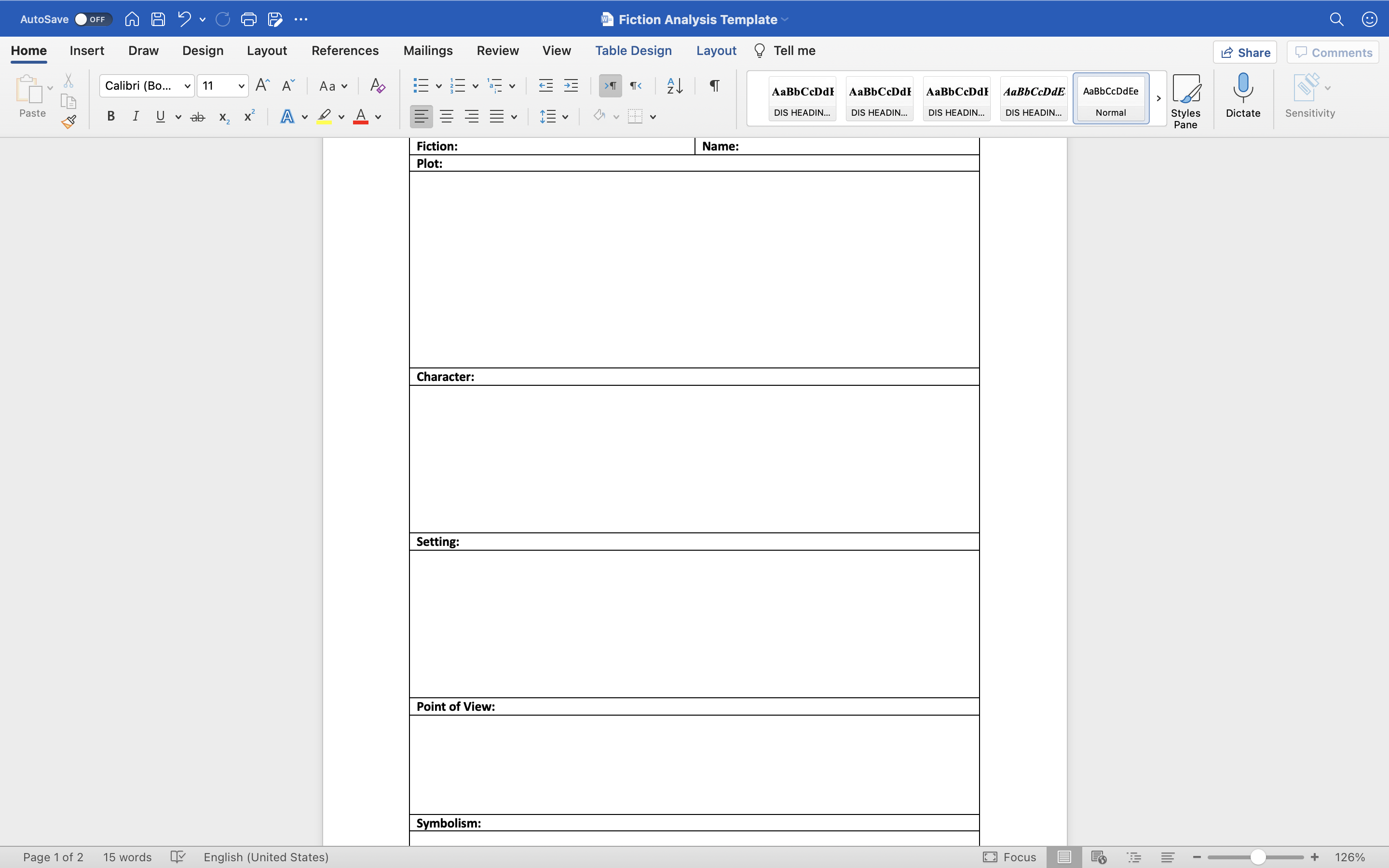Open the Draw tab

tap(144, 51)
